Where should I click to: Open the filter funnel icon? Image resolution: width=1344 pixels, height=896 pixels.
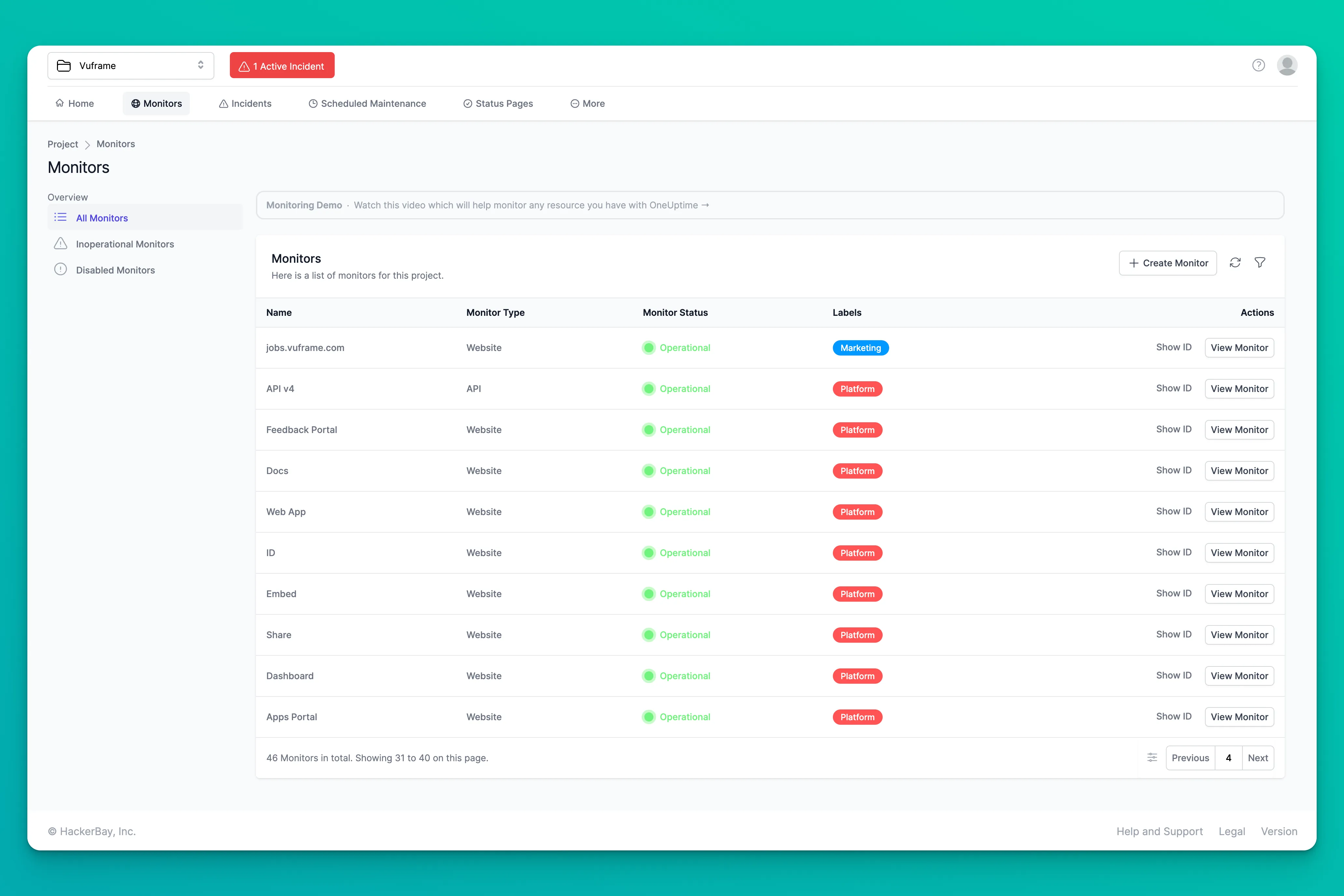click(x=1259, y=262)
